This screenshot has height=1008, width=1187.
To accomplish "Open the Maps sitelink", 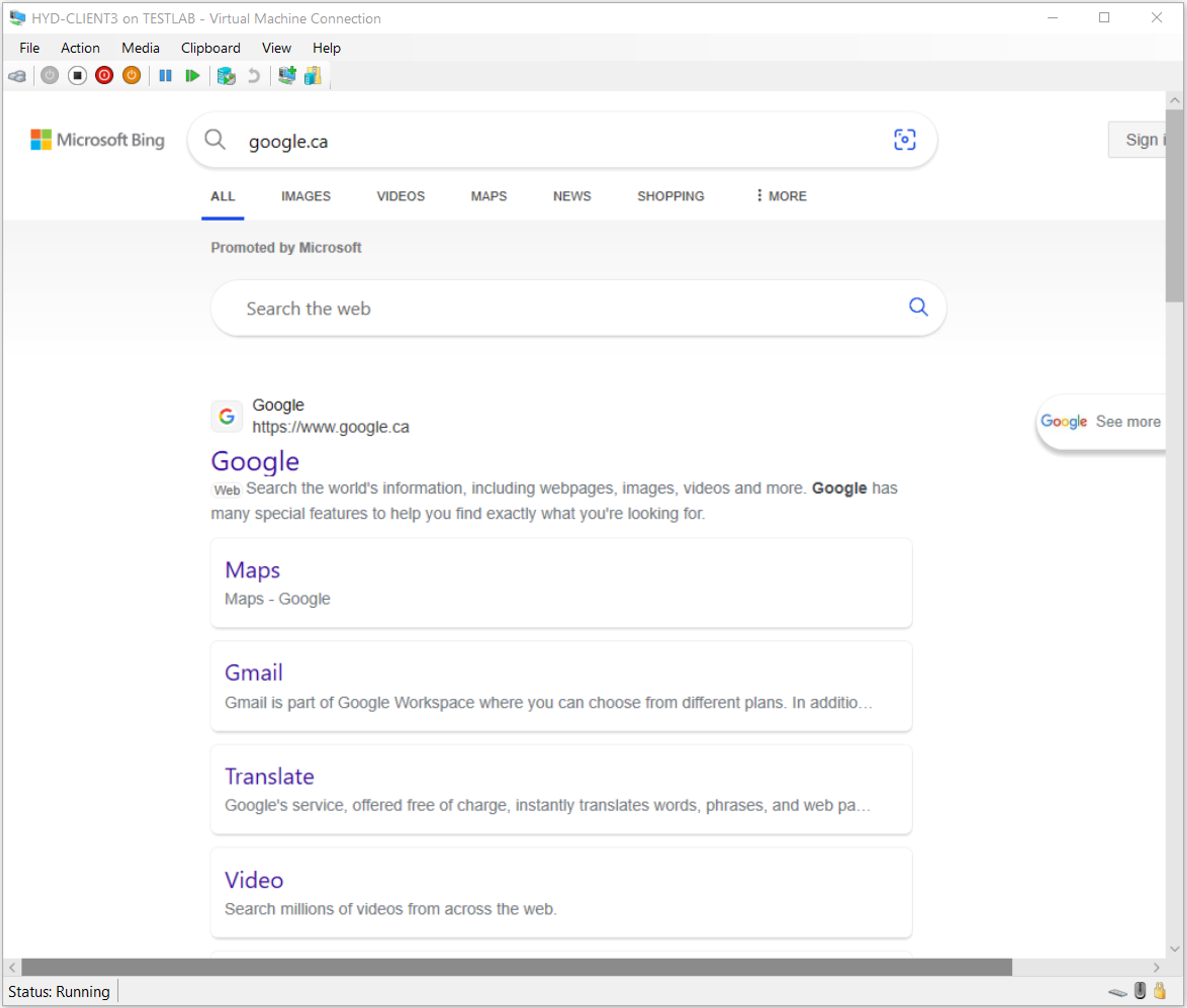I will pyautogui.click(x=252, y=570).
